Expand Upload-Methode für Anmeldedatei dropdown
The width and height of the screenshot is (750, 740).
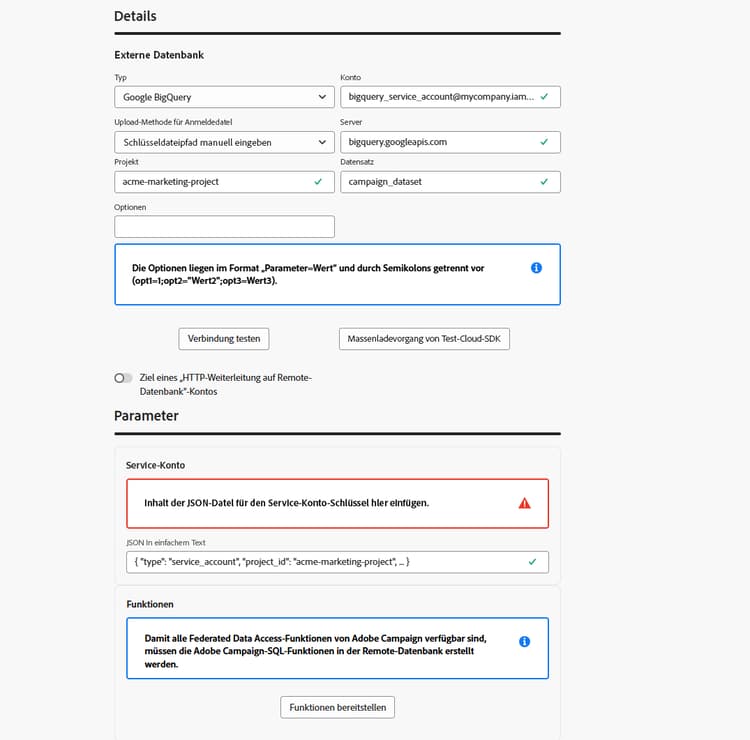224,143
